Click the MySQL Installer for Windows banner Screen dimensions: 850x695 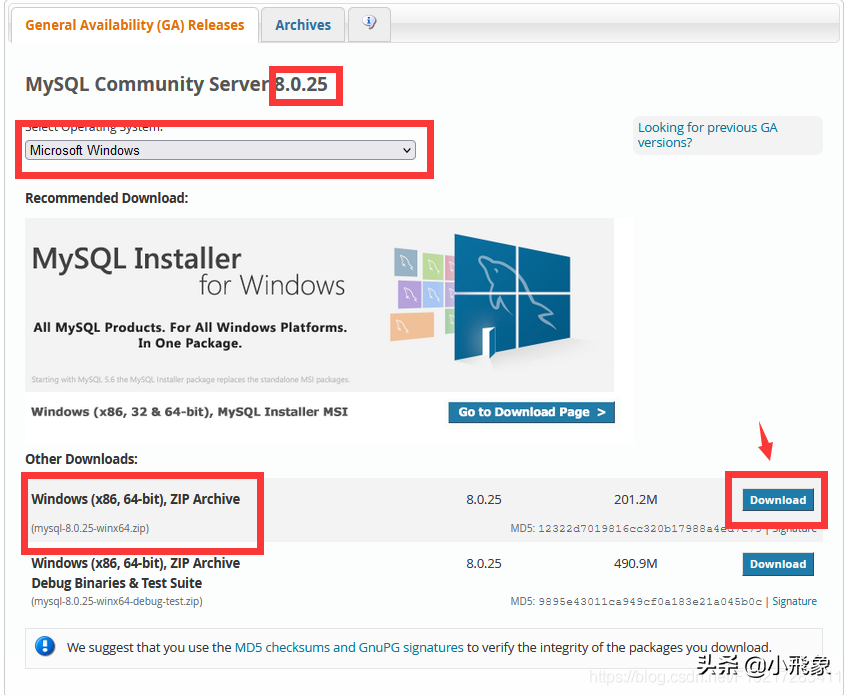(x=319, y=305)
